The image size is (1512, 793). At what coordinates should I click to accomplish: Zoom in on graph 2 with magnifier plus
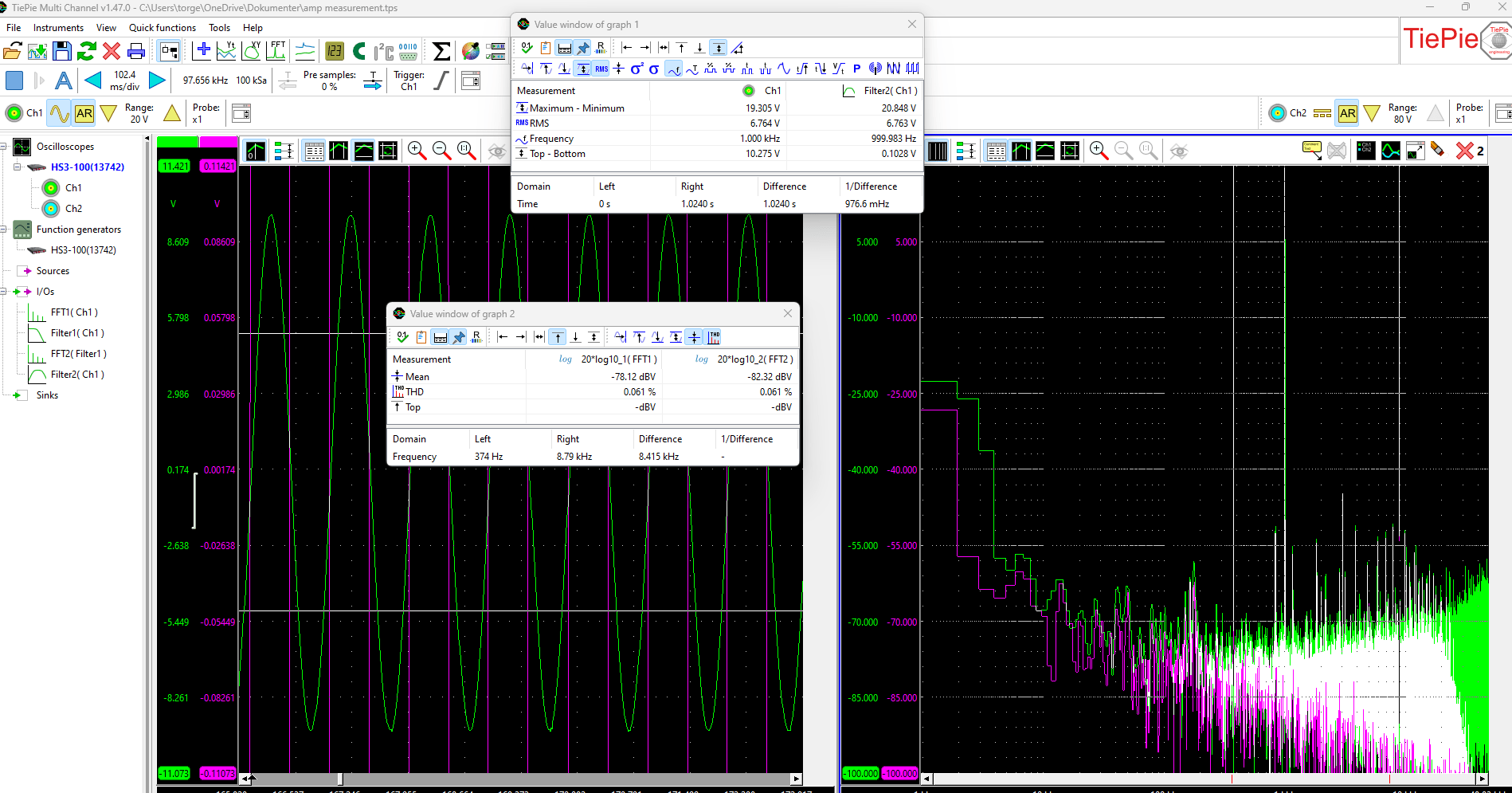point(1099,151)
